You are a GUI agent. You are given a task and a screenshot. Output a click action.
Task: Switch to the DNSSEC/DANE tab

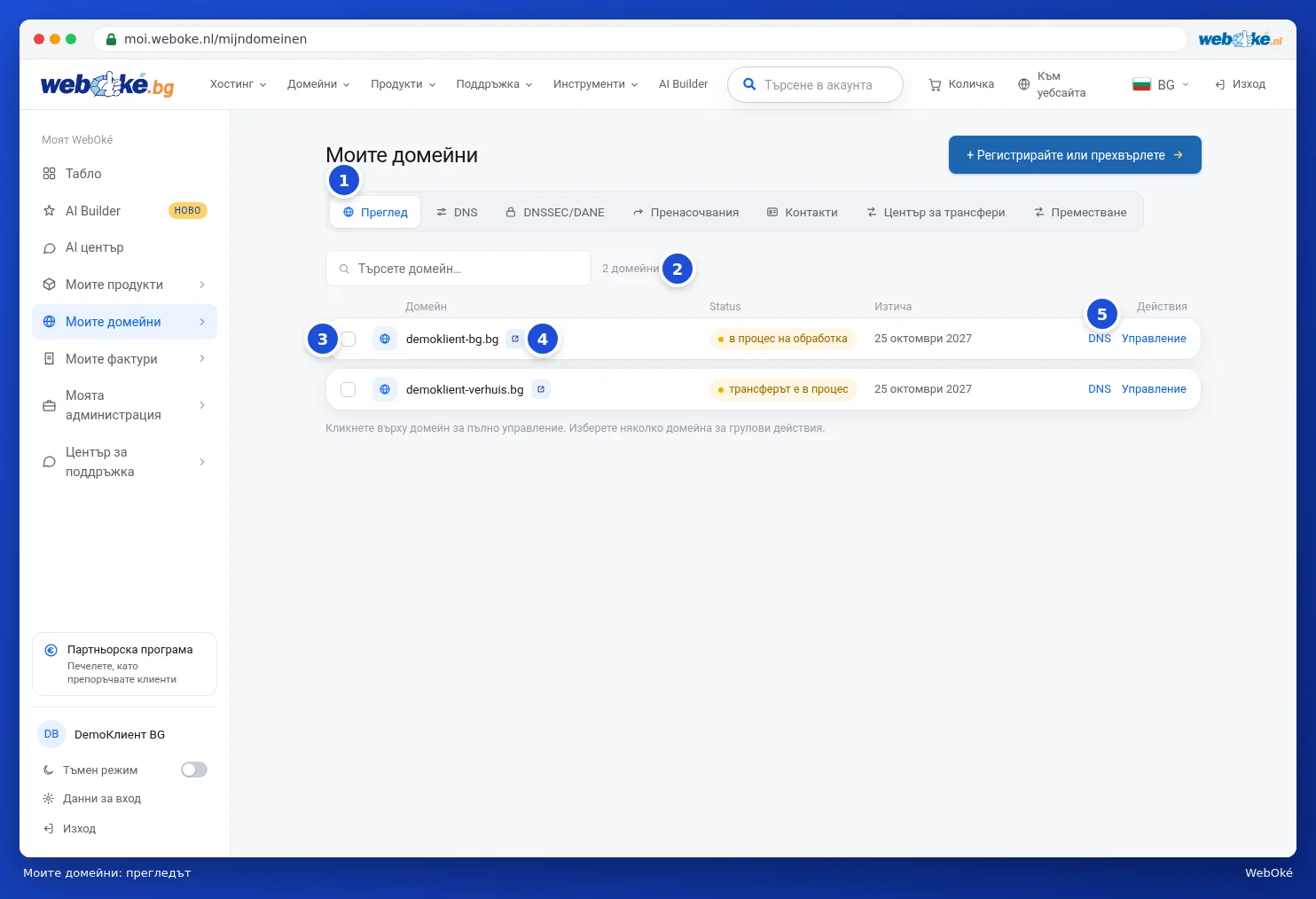555,213
